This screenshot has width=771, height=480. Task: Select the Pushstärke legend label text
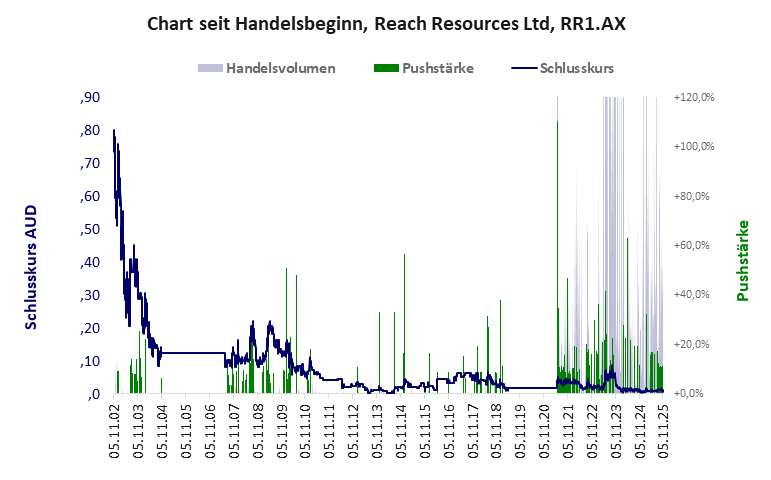437,69
